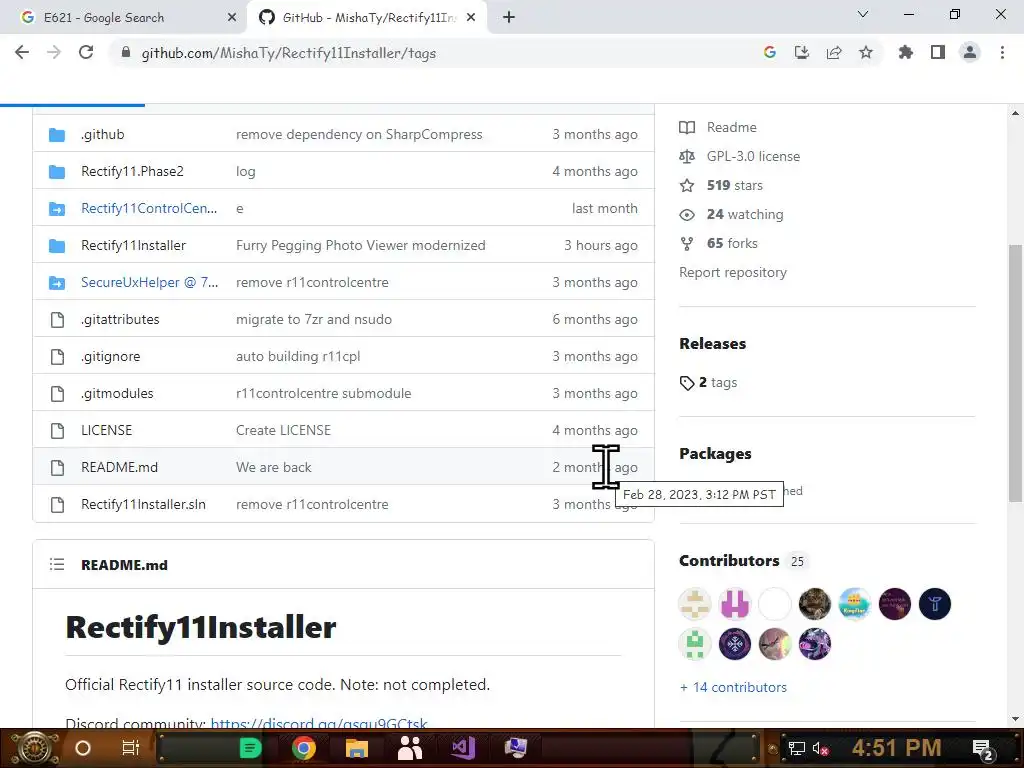Close the GitHub tab
1024x768 pixels.
[471, 18]
